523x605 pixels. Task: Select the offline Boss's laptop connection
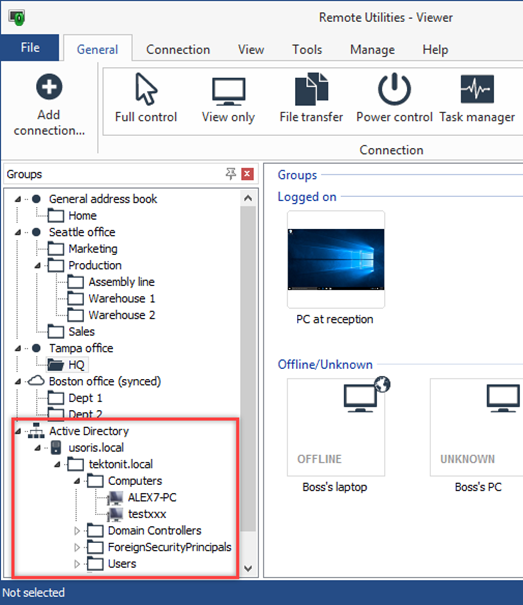[x=335, y=427]
